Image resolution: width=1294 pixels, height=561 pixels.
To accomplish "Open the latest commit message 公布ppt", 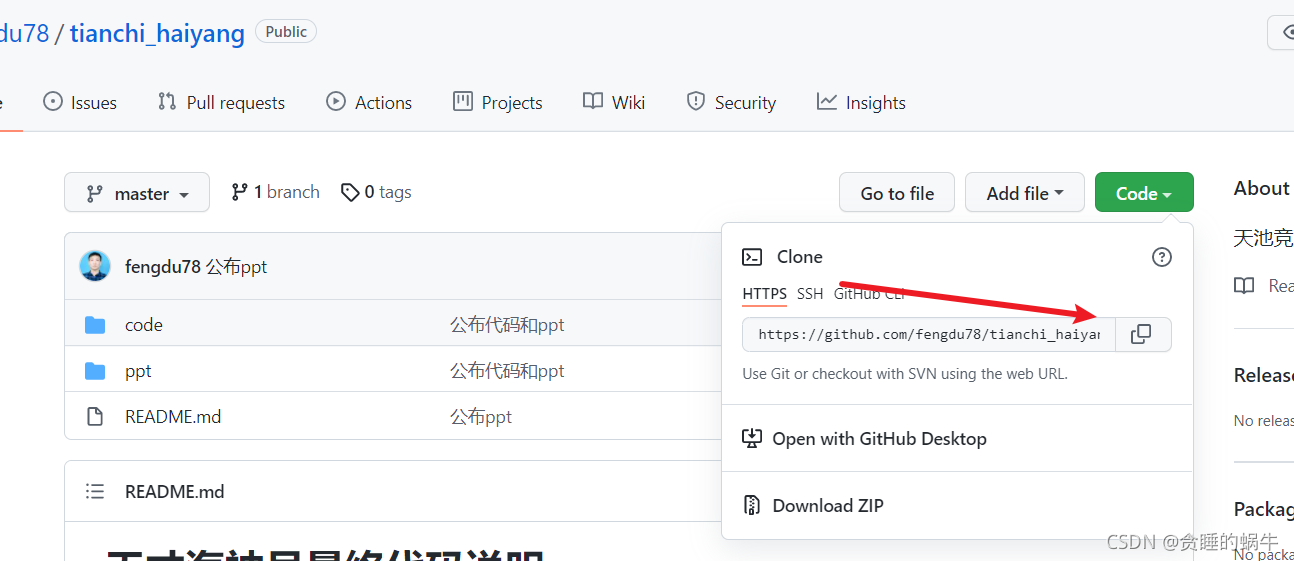I will click(x=237, y=267).
